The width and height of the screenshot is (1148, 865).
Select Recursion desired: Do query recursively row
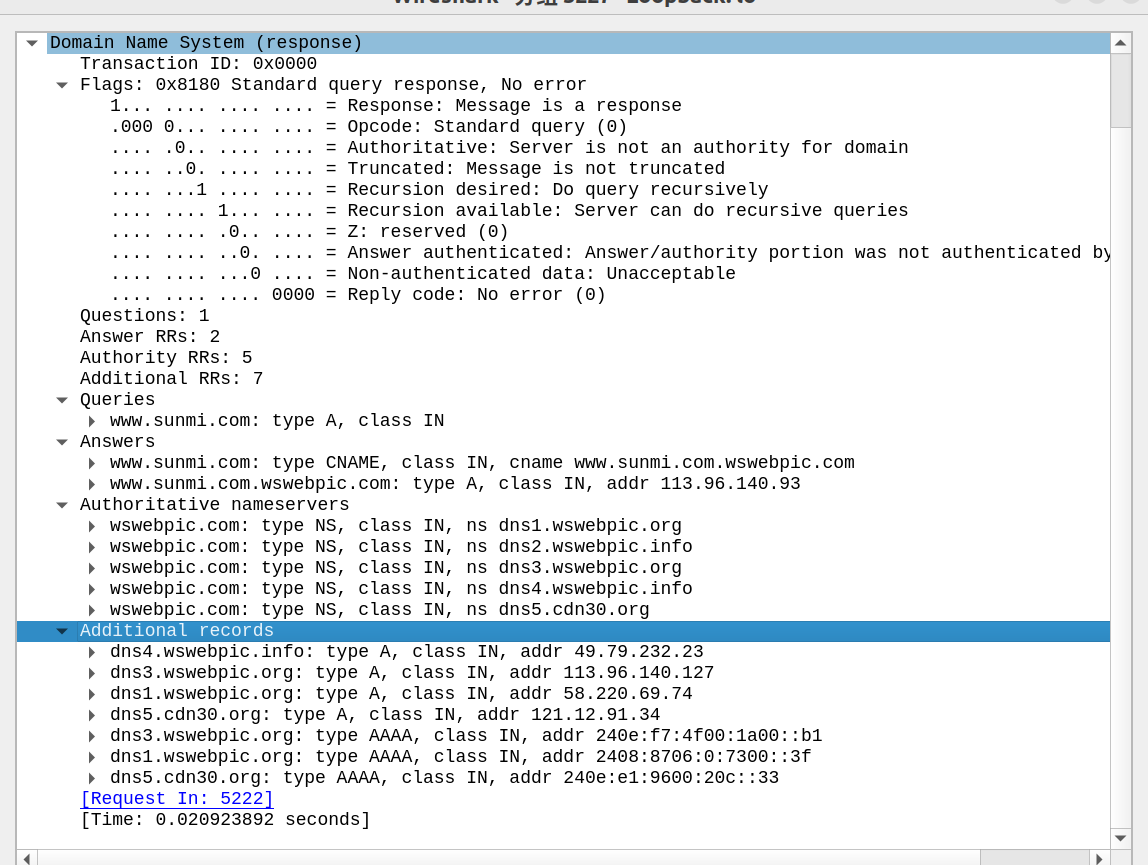point(563,190)
